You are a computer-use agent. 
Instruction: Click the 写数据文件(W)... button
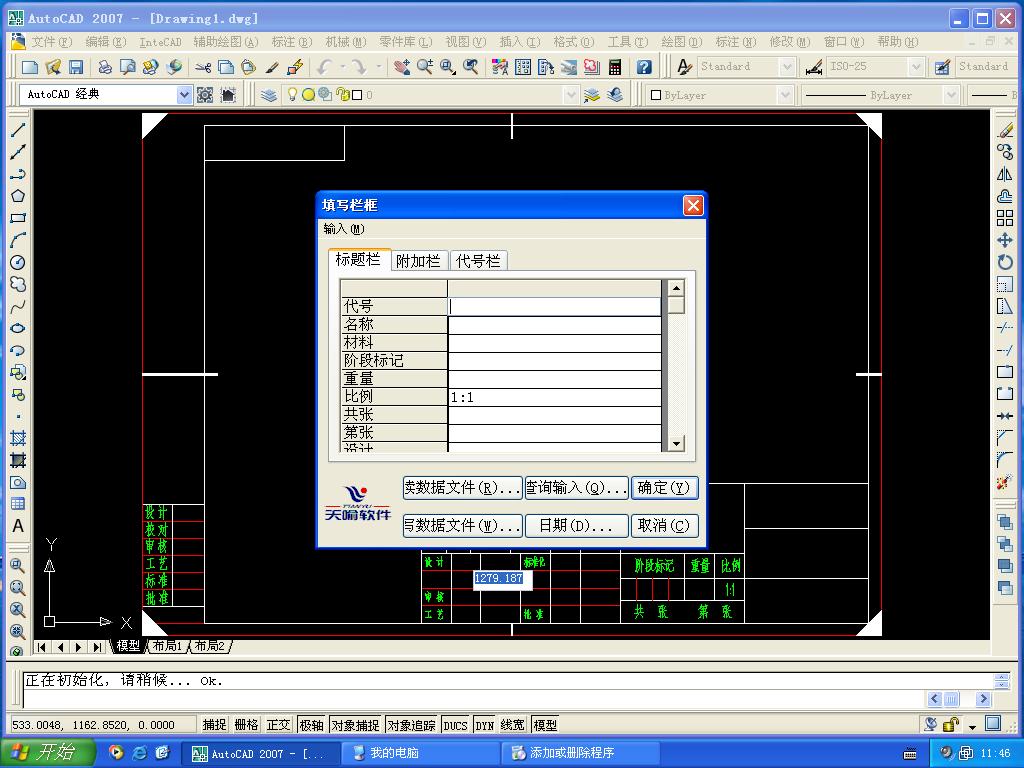[462, 526]
